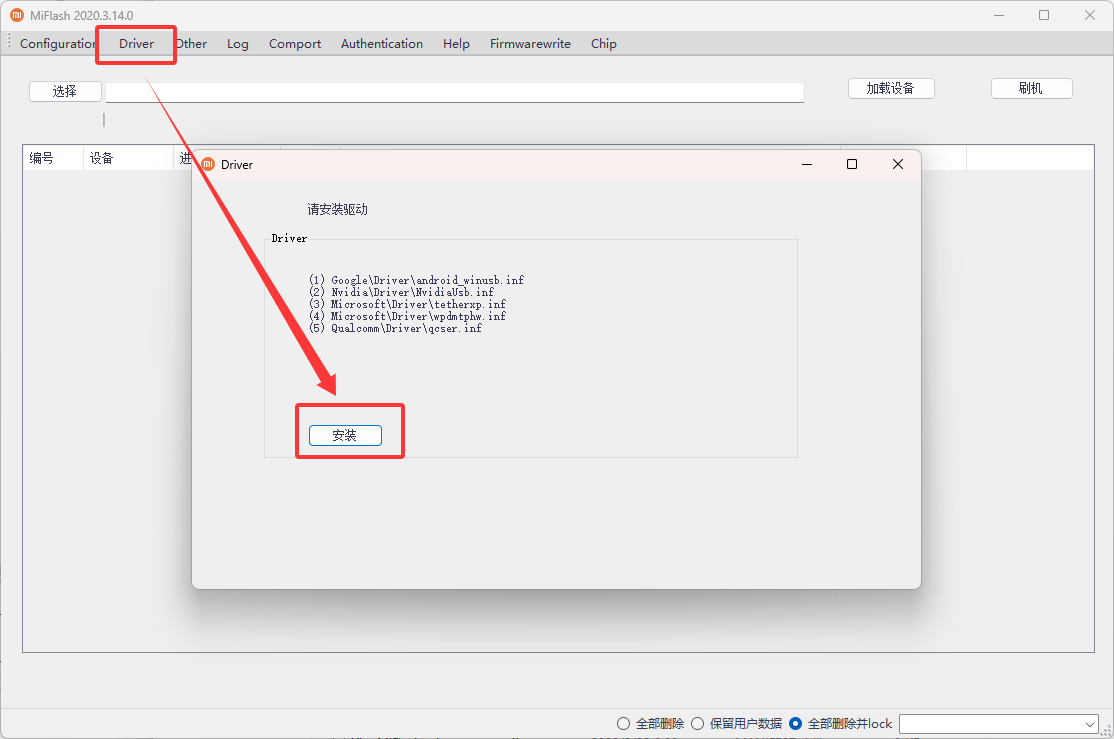Click the 编号 column header

point(53,158)
